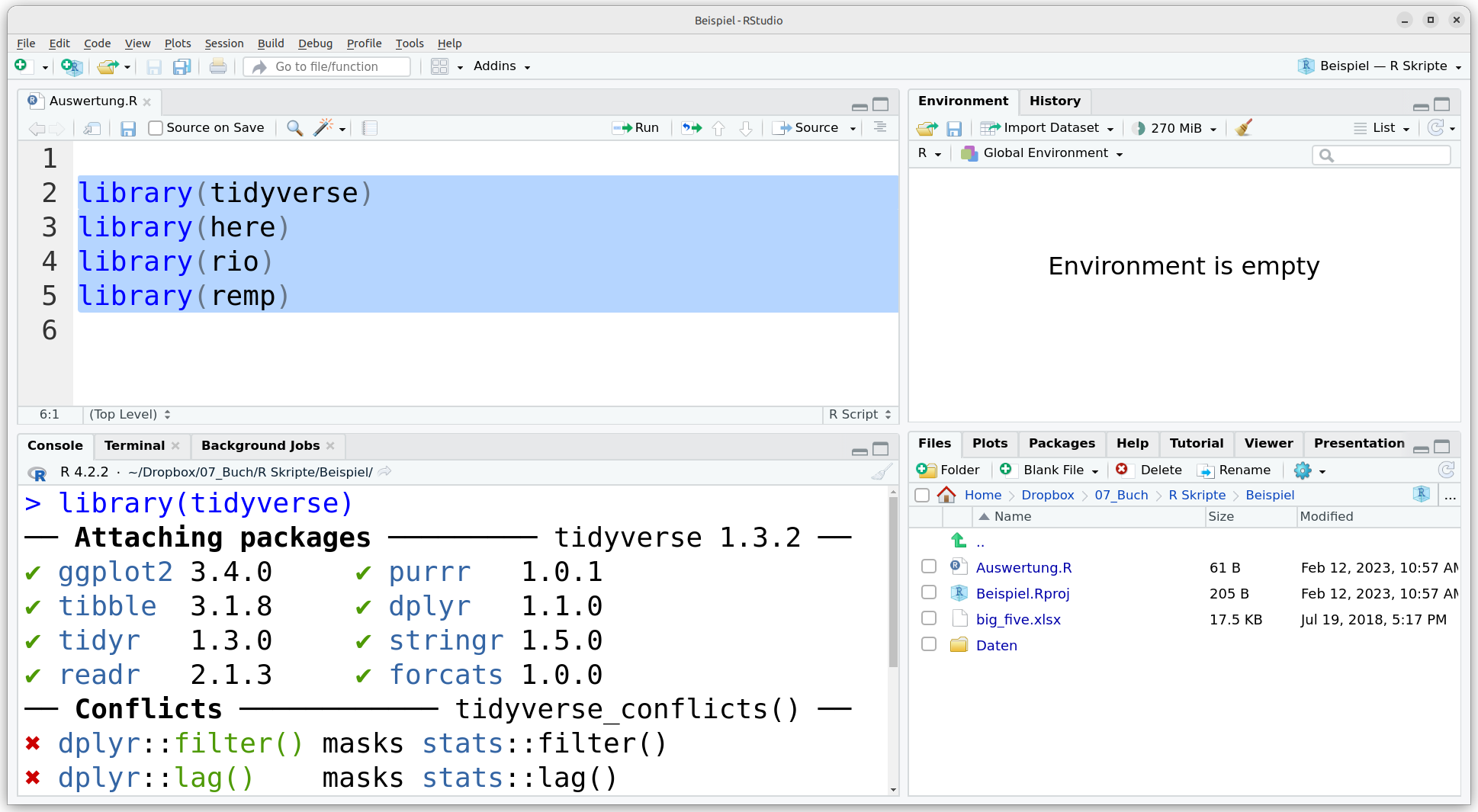Click the Create Project icon

pos(71,66)
